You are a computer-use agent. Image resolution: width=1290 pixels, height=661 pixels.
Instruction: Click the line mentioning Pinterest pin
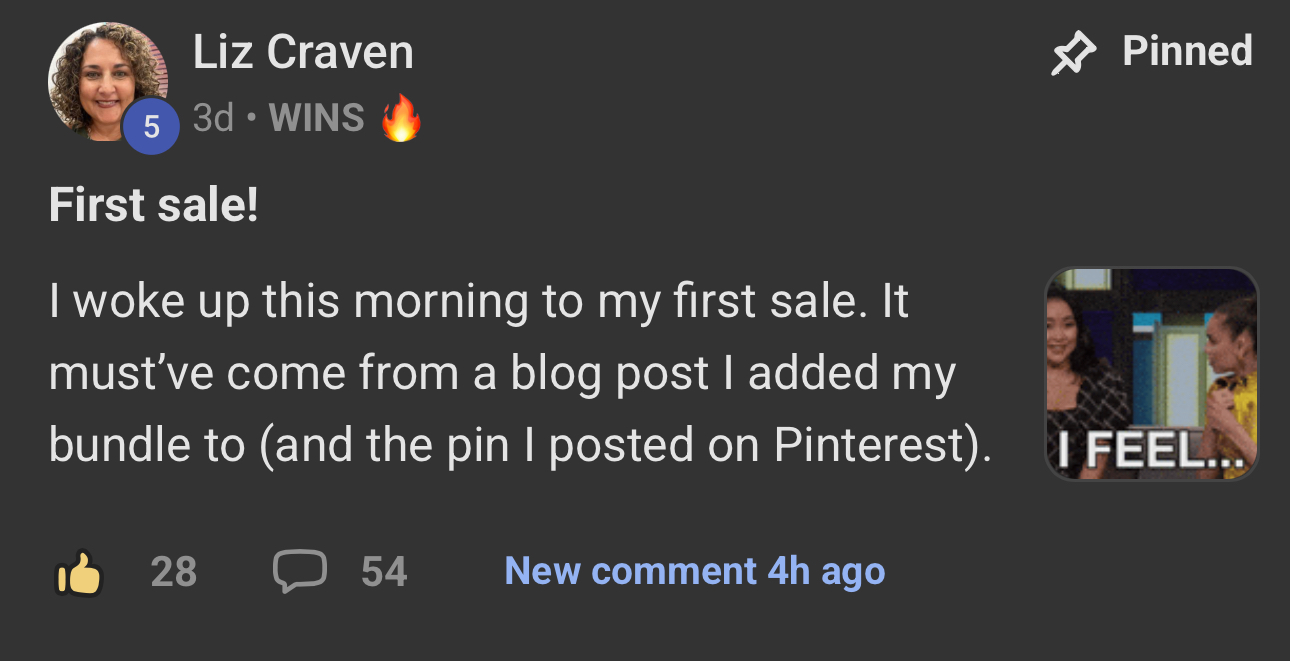(521, 446)
